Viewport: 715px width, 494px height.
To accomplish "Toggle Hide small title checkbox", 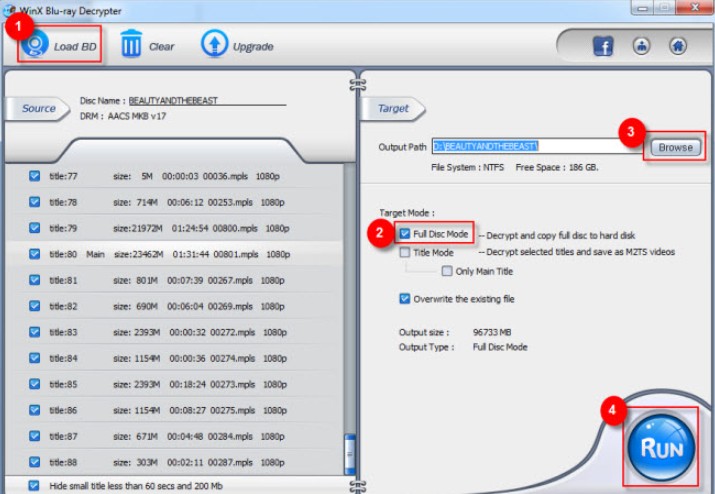I will click(x=34, y=485).
